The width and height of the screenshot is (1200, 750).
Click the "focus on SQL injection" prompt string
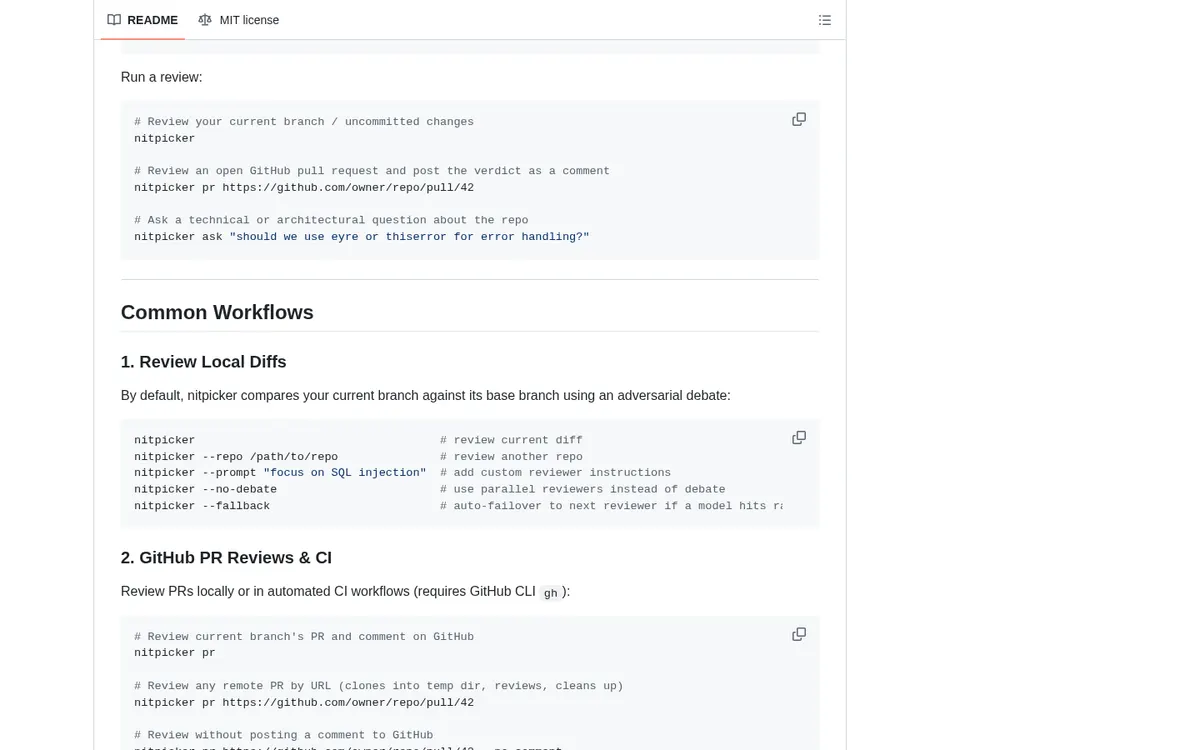[x=345, y=473]
